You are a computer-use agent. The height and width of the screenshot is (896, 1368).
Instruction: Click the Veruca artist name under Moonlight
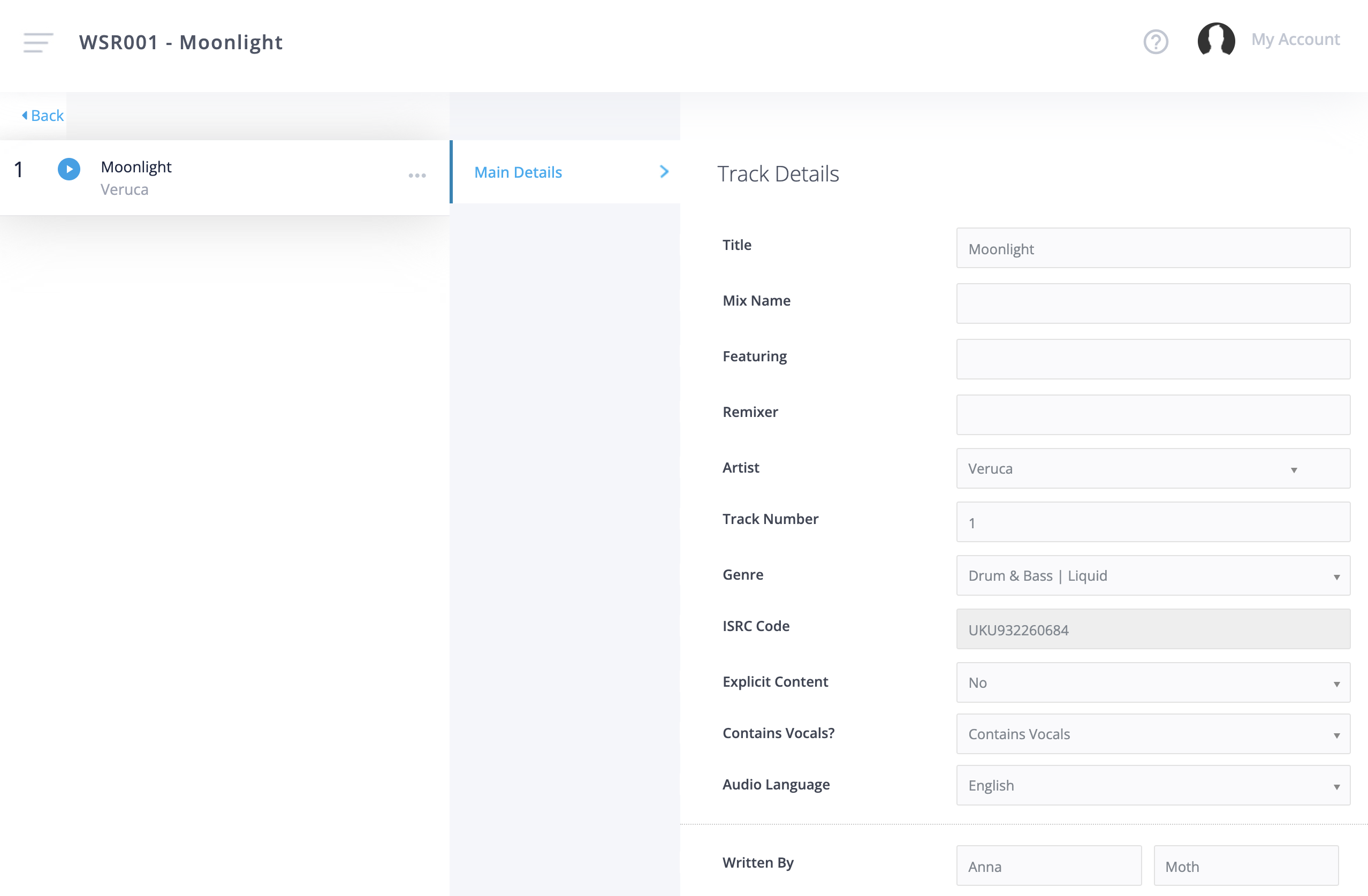click(x=125, y=189)
